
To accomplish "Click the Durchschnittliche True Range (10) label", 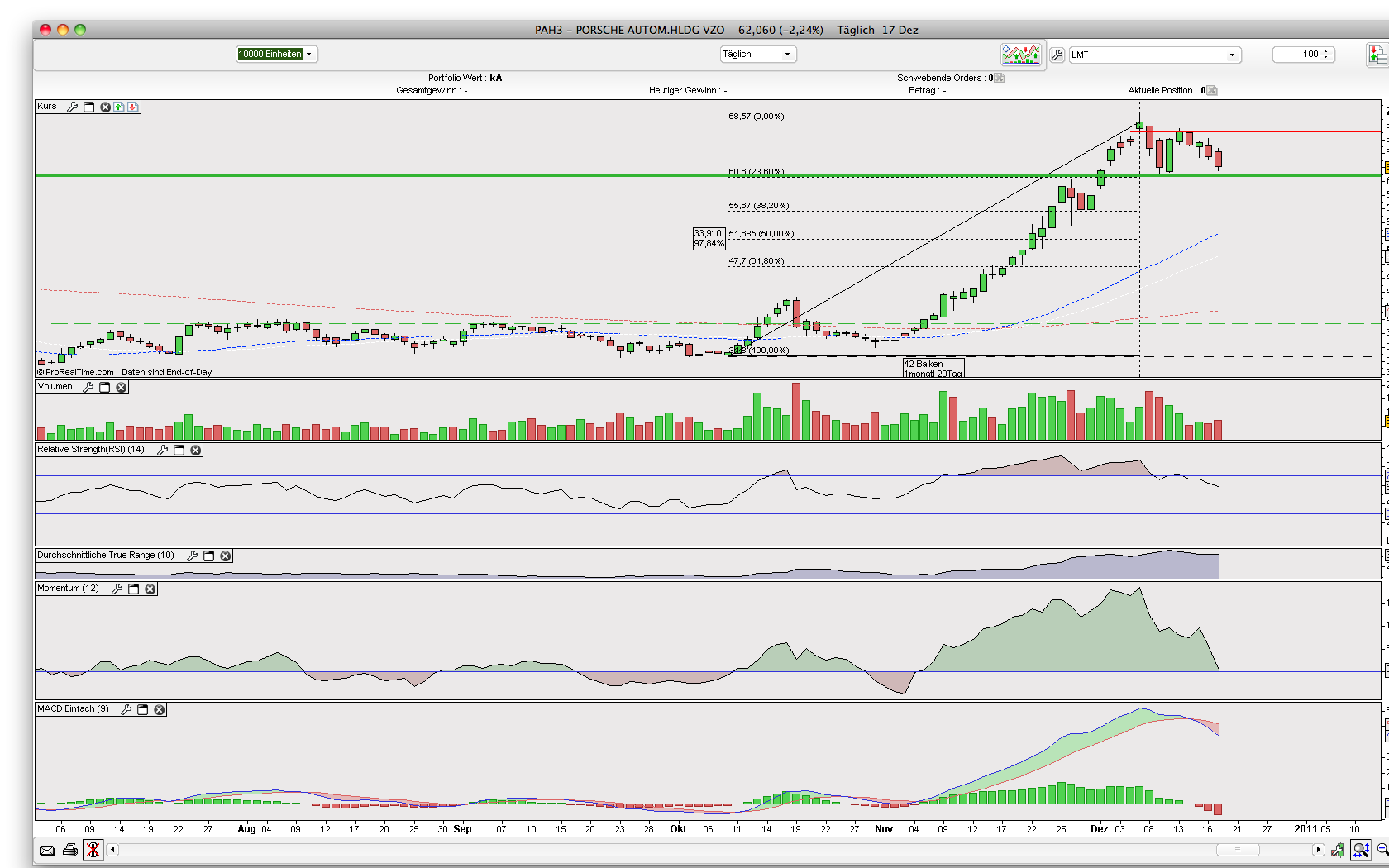I will (106, 556).
